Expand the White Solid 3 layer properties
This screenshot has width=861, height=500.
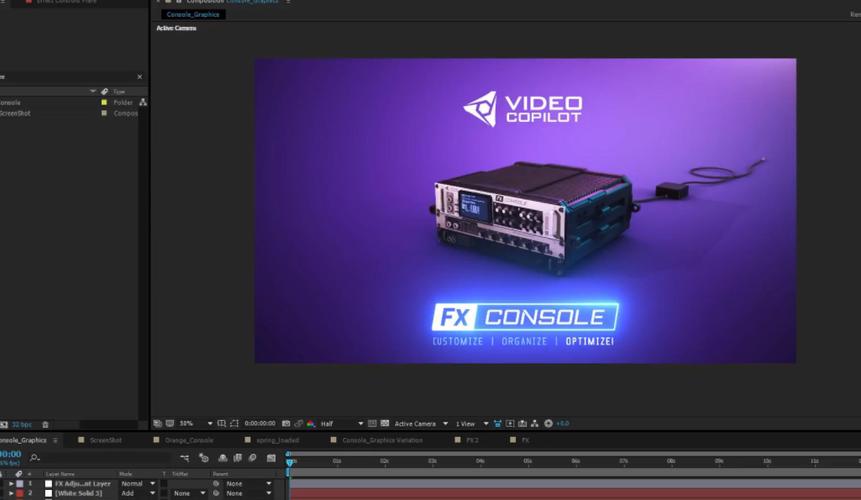pyautogui.click(x=10, y=493)
